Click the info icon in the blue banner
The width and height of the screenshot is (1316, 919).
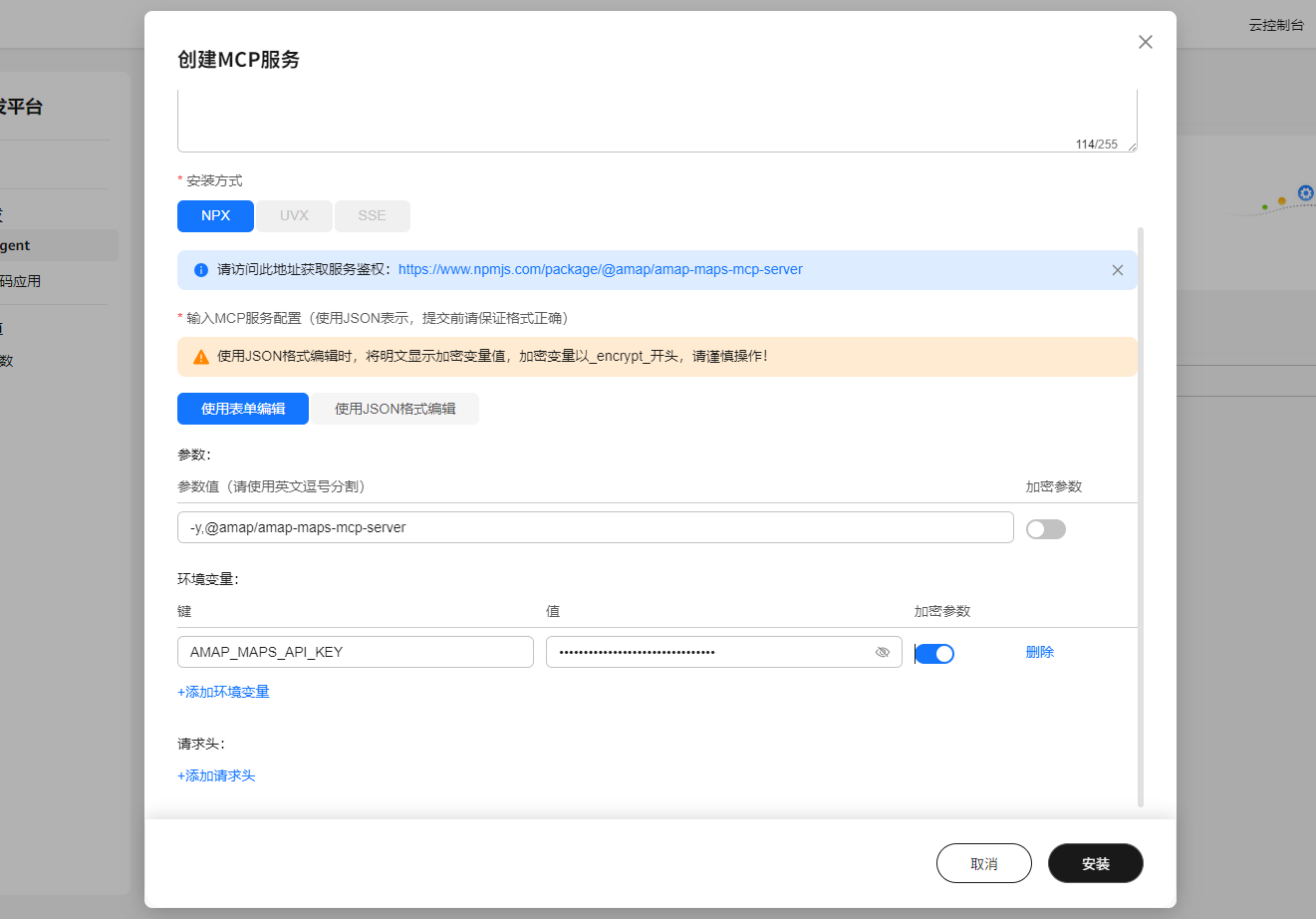[200, 269]
